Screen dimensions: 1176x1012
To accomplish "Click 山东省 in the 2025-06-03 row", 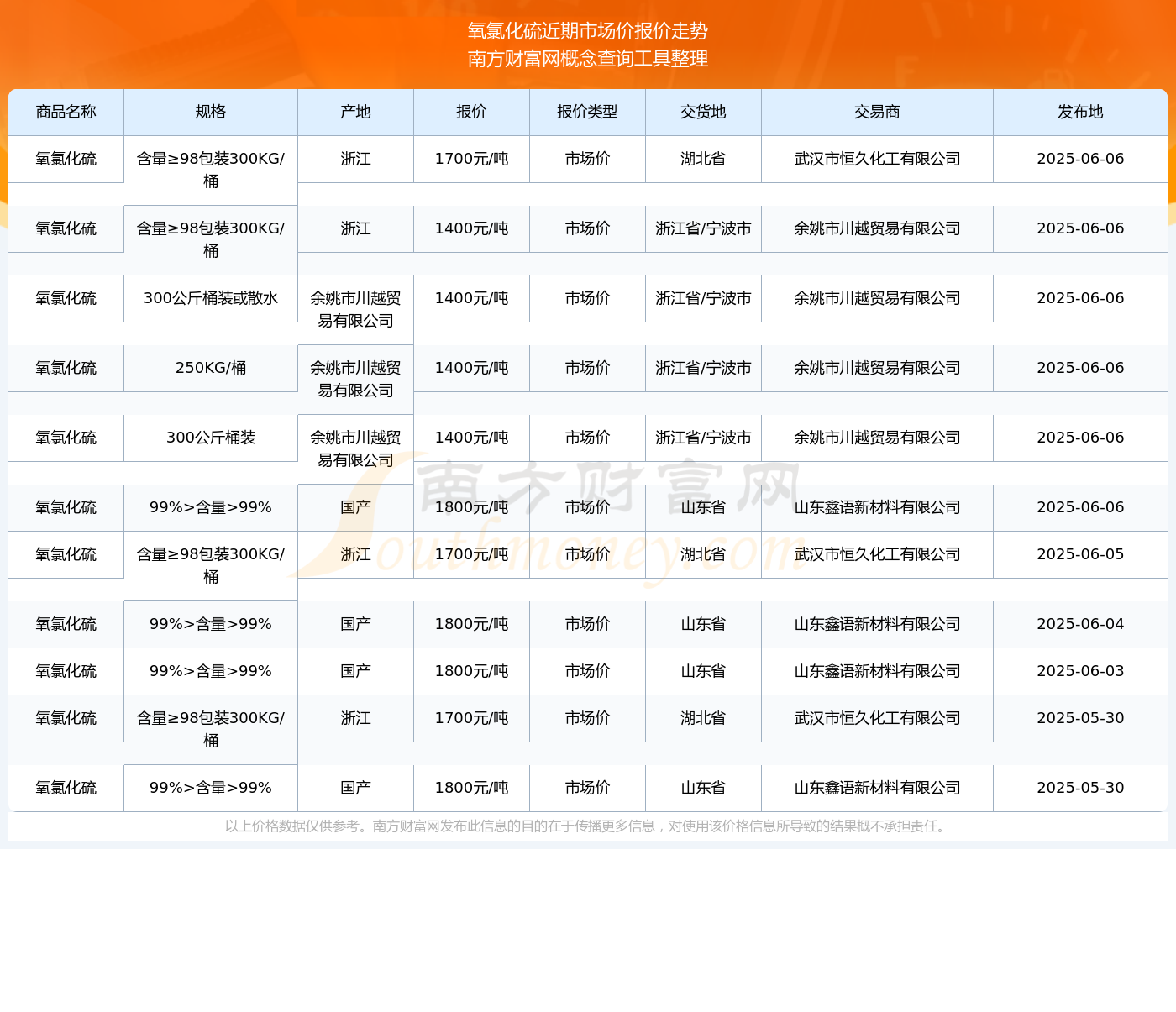I will (x=704, y=671).
